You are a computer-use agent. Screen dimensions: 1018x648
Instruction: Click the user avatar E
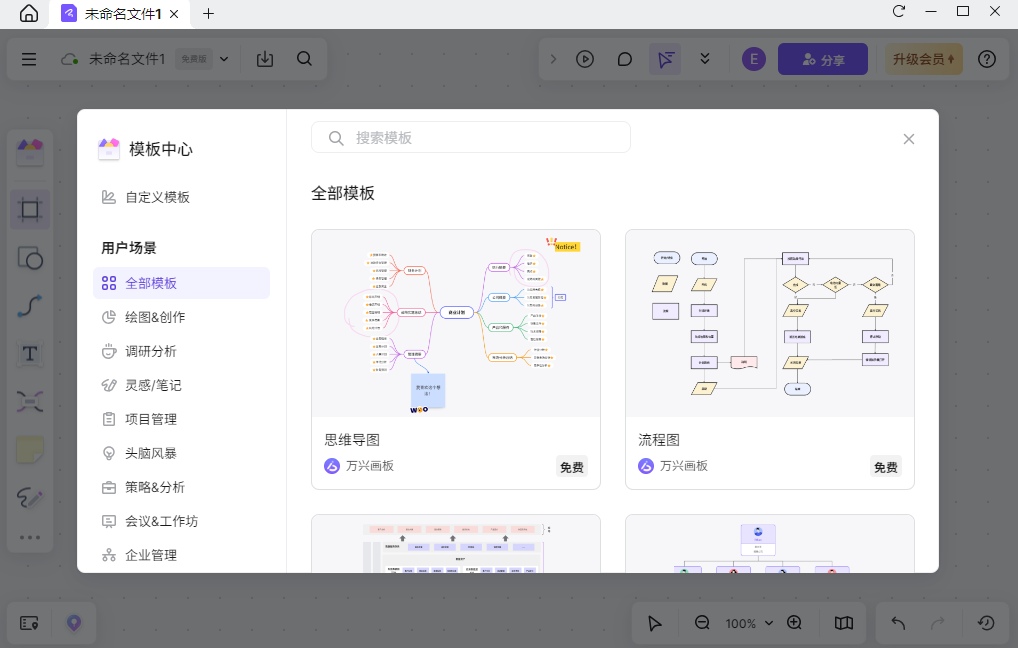click(754, 59)
